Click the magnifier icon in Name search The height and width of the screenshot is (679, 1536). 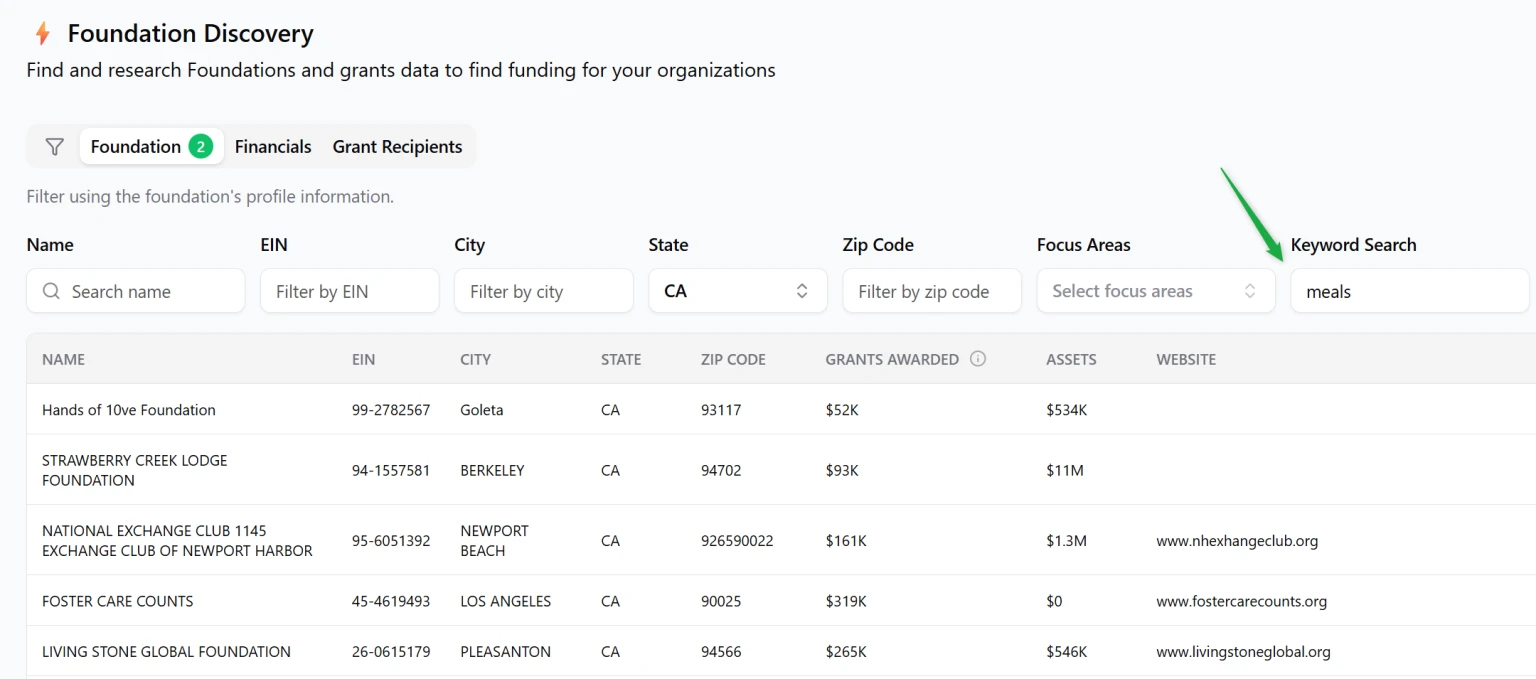coord(52,292)
